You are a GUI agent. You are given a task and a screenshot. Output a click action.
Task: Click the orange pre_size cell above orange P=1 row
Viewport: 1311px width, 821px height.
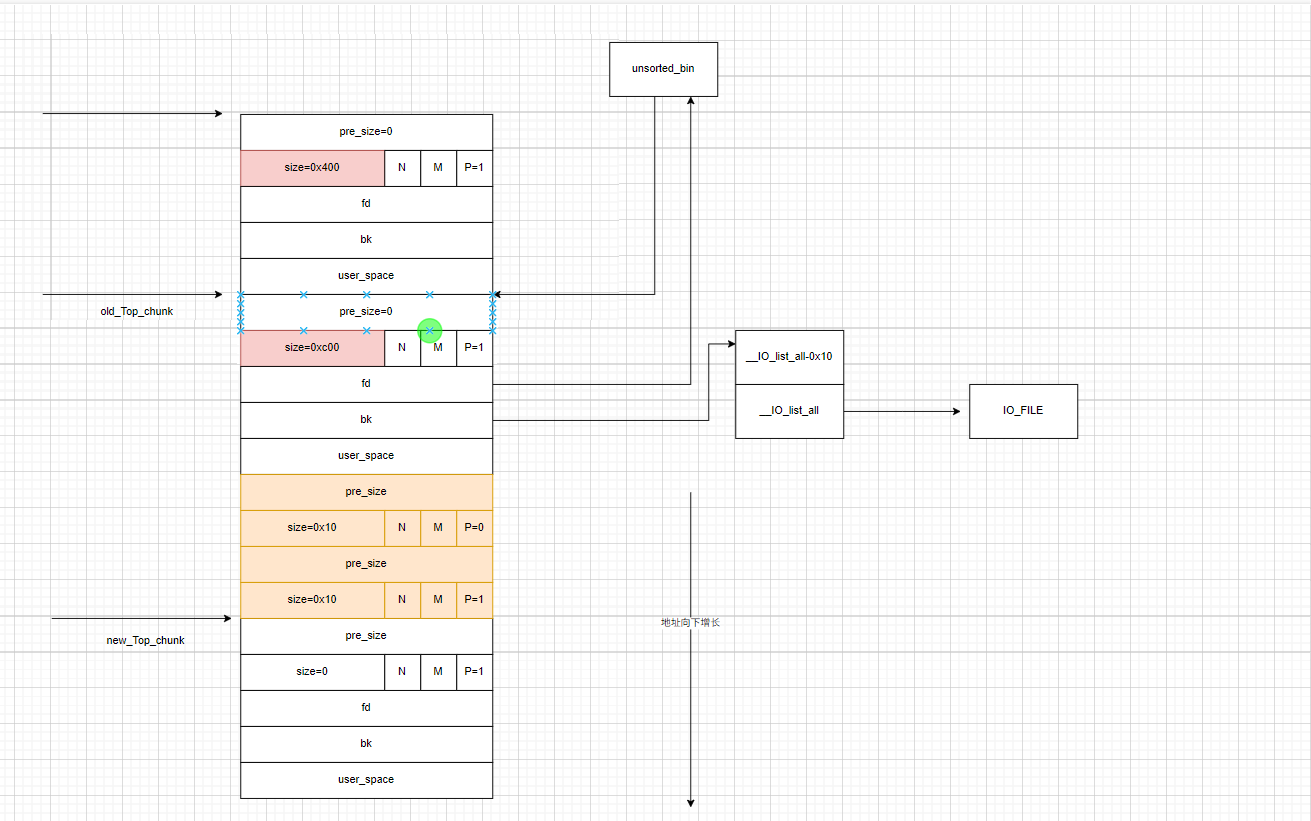366,564
